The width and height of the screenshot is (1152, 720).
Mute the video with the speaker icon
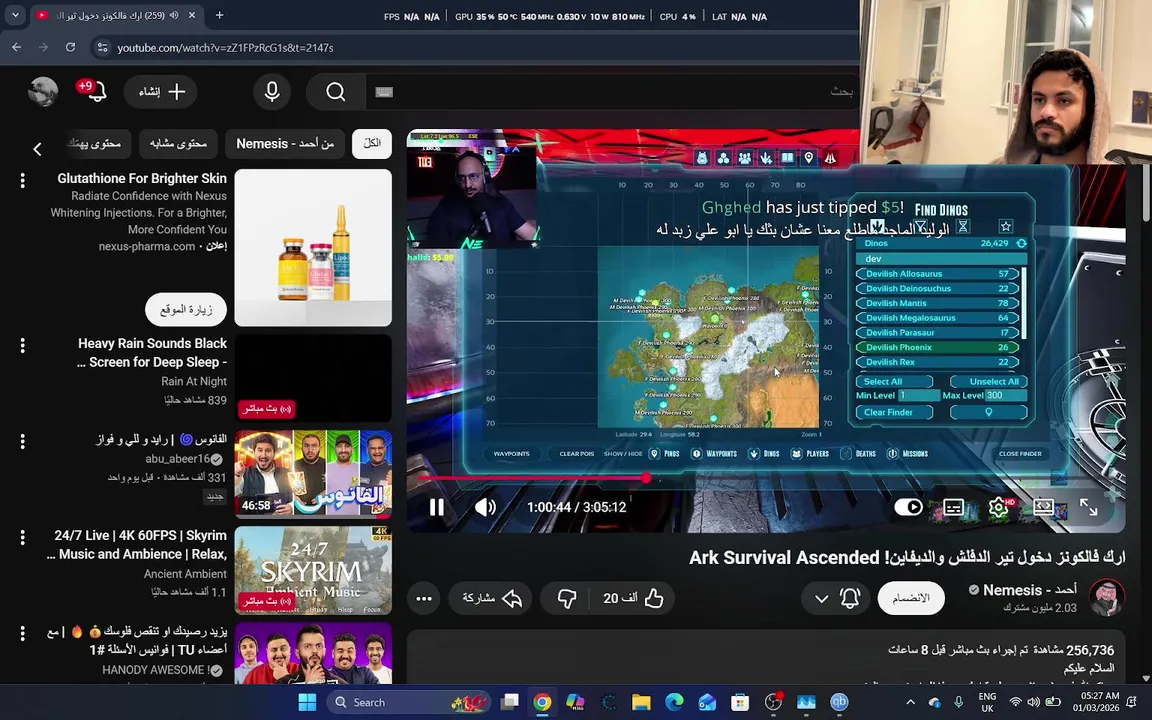point(485,507)
